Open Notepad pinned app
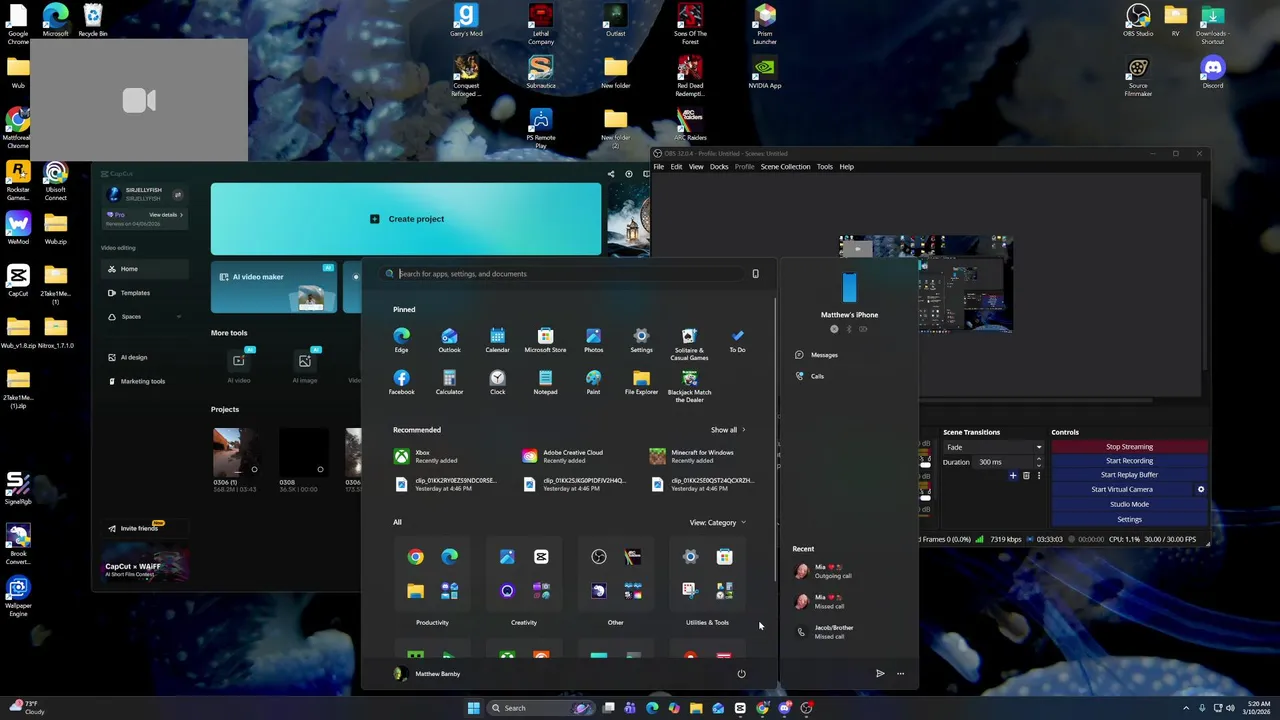The height and width of the screenshot is (720, 1280). tap(545, 382)
